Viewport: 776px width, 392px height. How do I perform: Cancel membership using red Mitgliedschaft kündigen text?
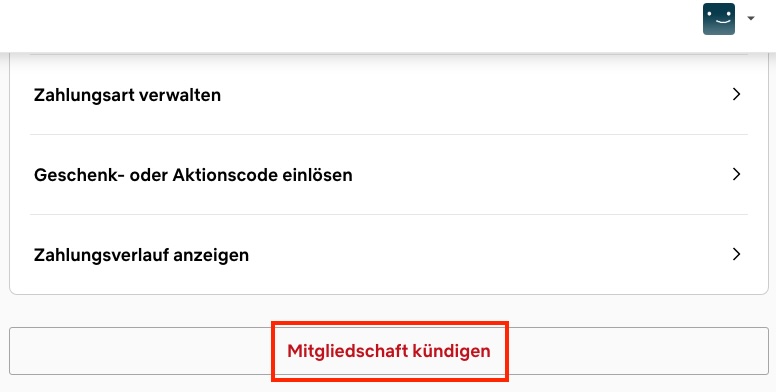pos(388,351)
